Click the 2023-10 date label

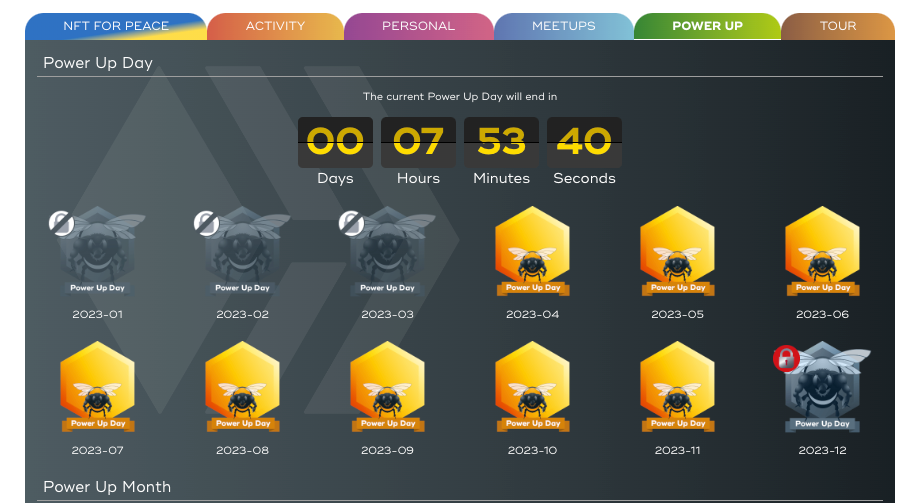coord(533,451)
